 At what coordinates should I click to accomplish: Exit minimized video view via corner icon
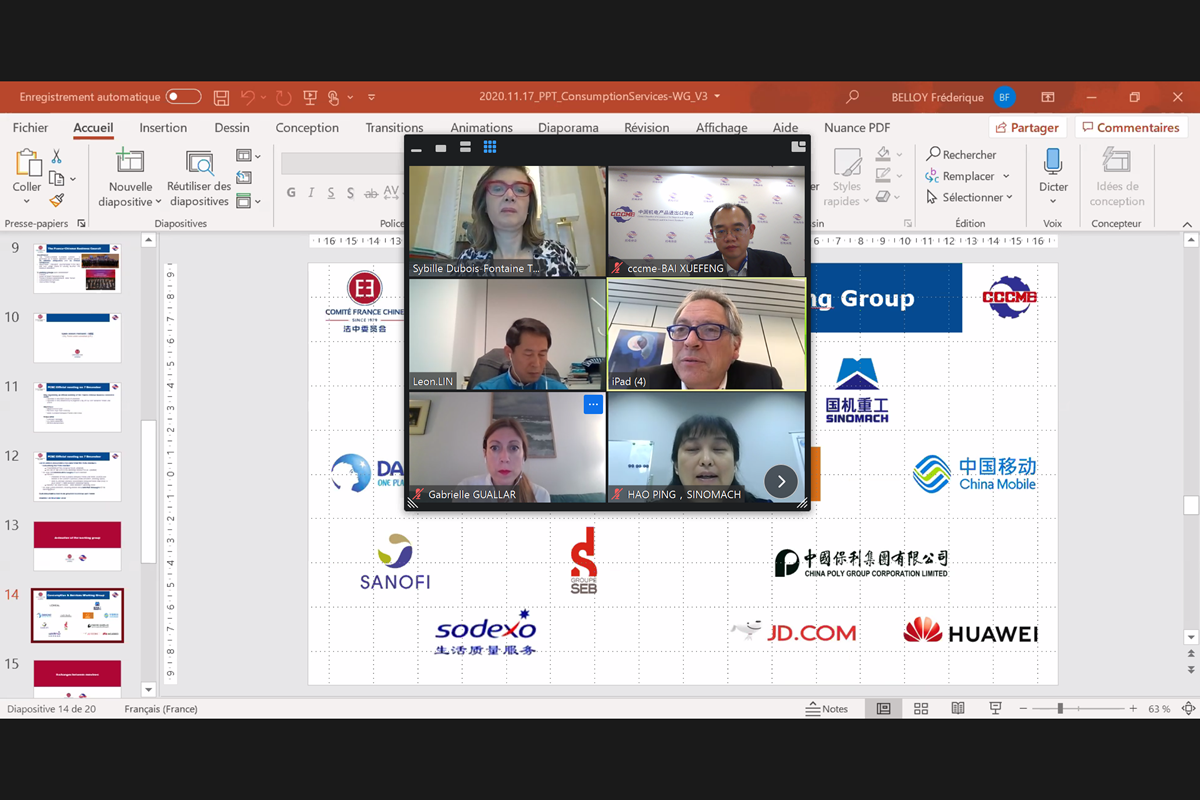pos(798,147)
